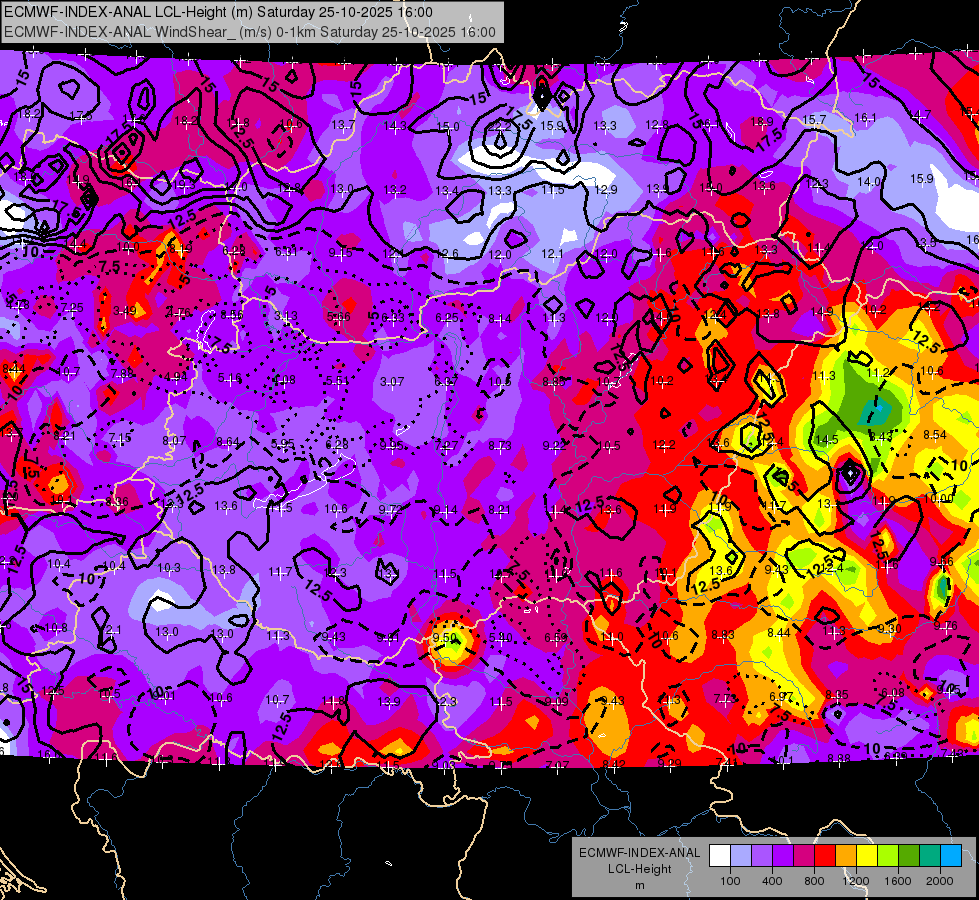Click the 4.08 grid value

tap(284, 380)
